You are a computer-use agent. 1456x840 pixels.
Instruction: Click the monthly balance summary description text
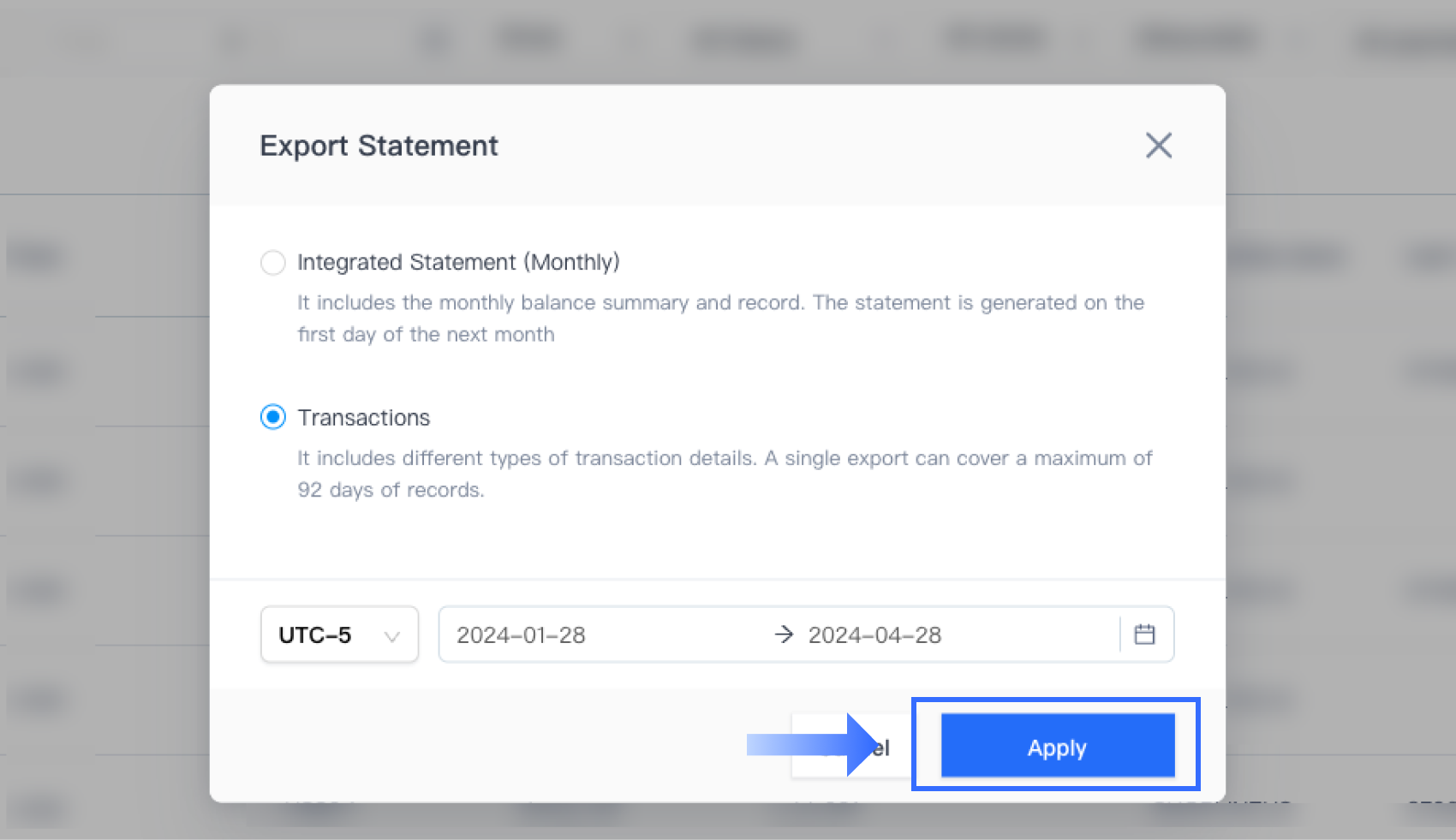[x=720, y=303]
